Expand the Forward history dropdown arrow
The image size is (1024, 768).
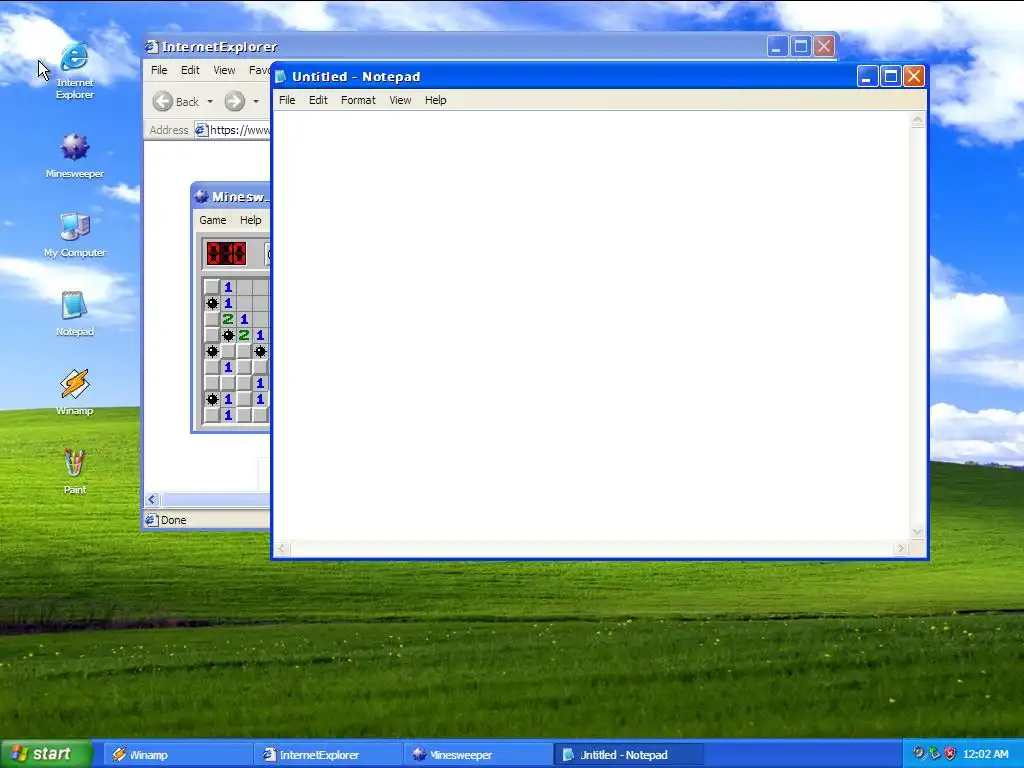(x=255, y=101)
